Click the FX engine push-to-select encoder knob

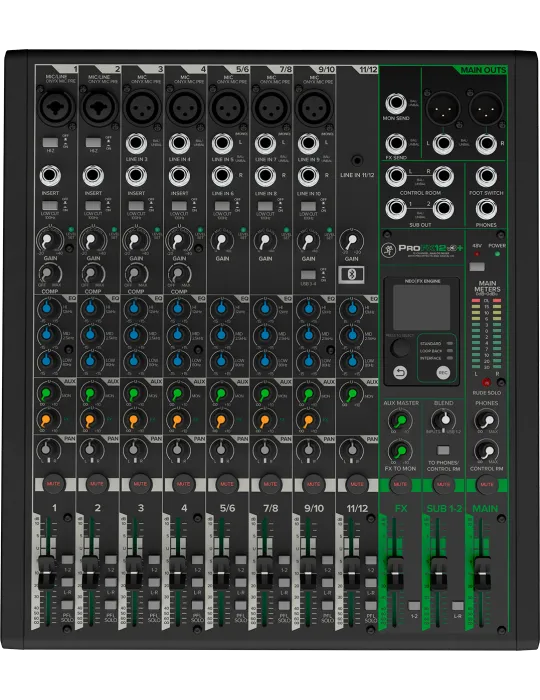point(400,348)
